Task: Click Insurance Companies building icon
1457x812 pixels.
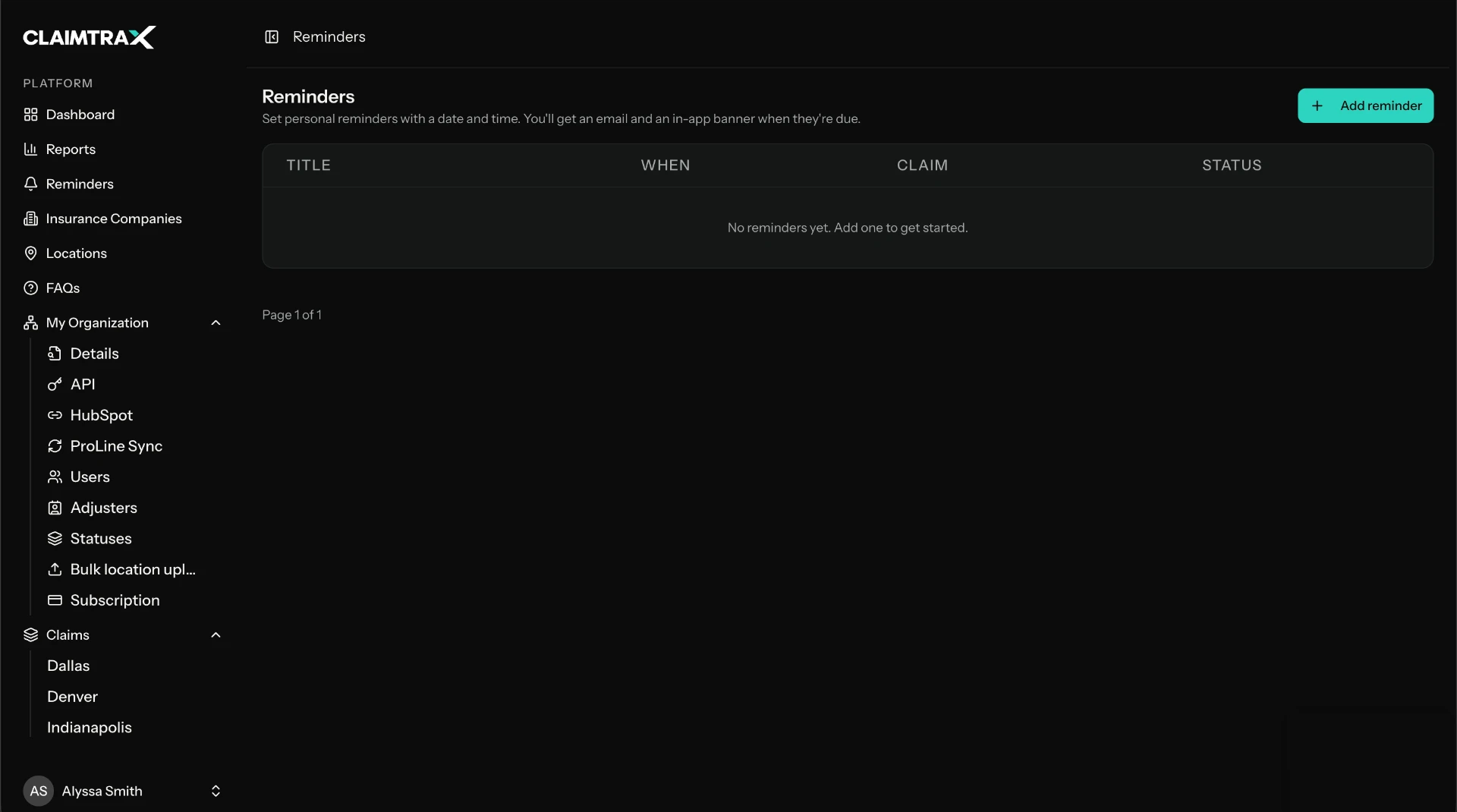Action: click(30, 219)
